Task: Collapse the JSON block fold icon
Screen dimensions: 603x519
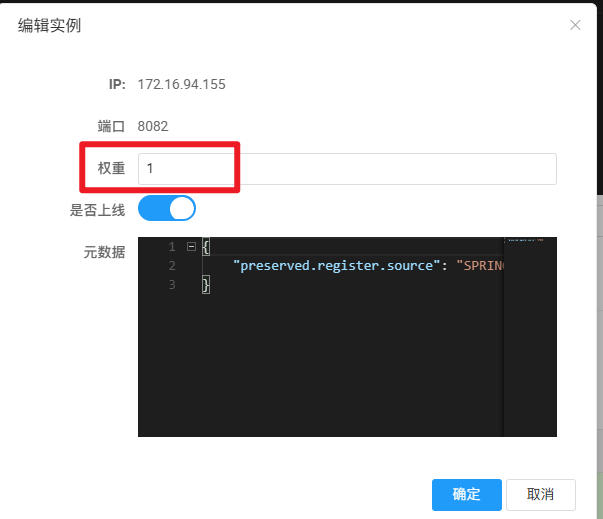Action: coord(191,246)
